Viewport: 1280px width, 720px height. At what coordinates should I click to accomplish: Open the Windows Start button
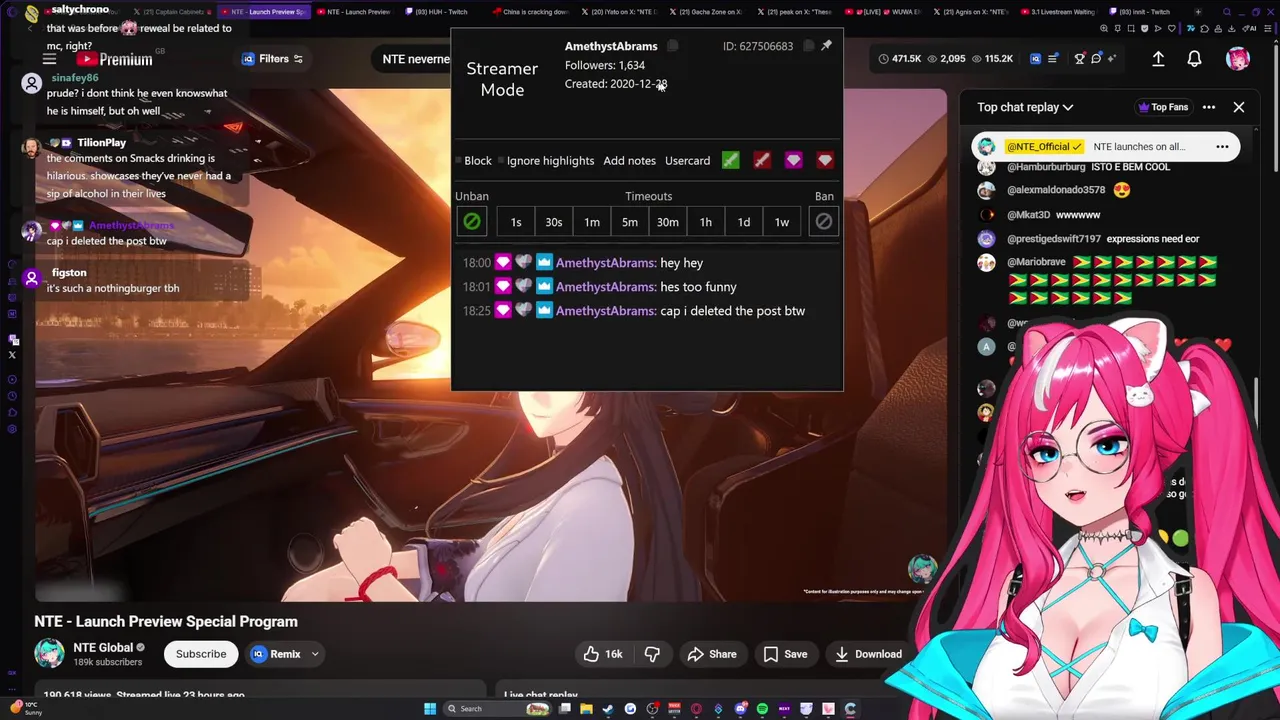tap(430, 709)
